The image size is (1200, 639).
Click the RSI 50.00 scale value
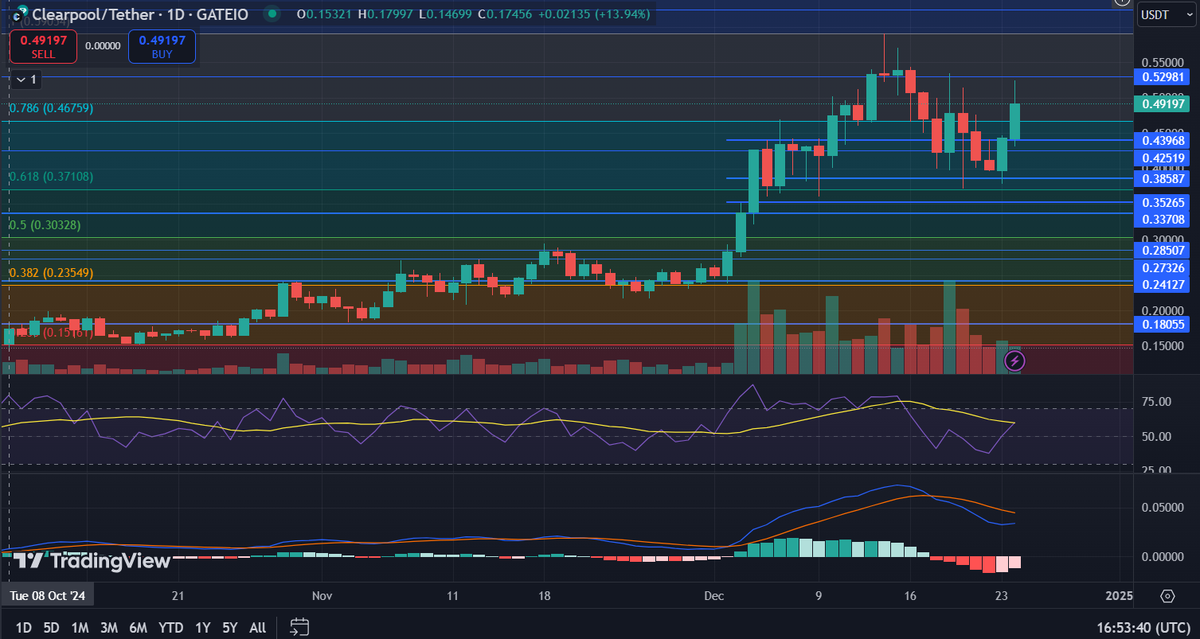click(1158, 437)
